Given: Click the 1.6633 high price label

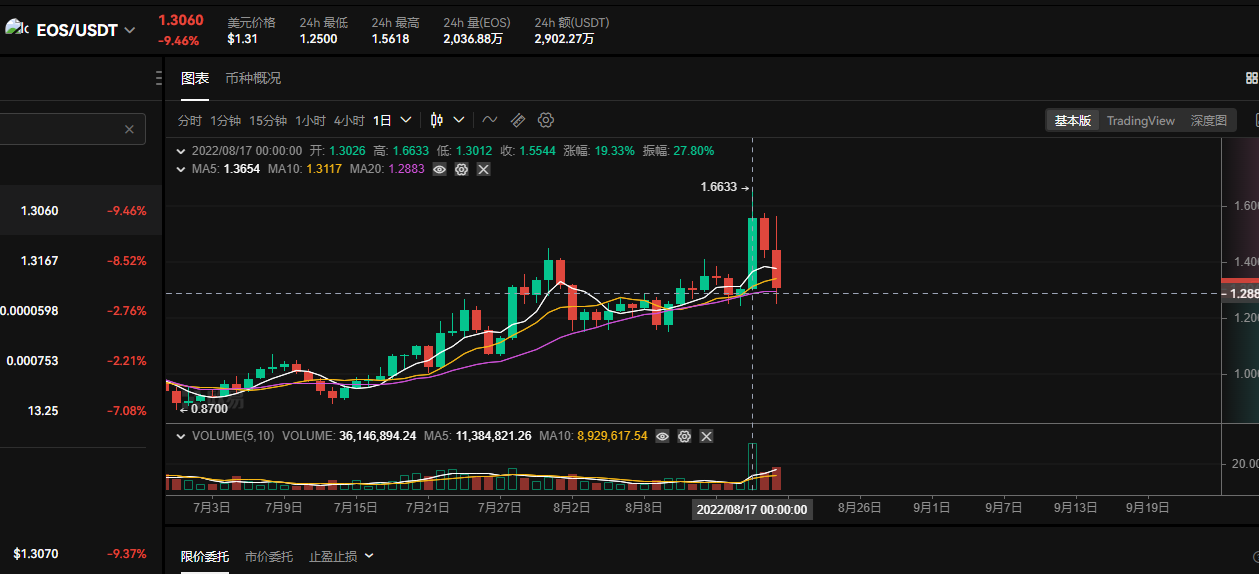Looking at the screenshot, I should pos(718,187).
